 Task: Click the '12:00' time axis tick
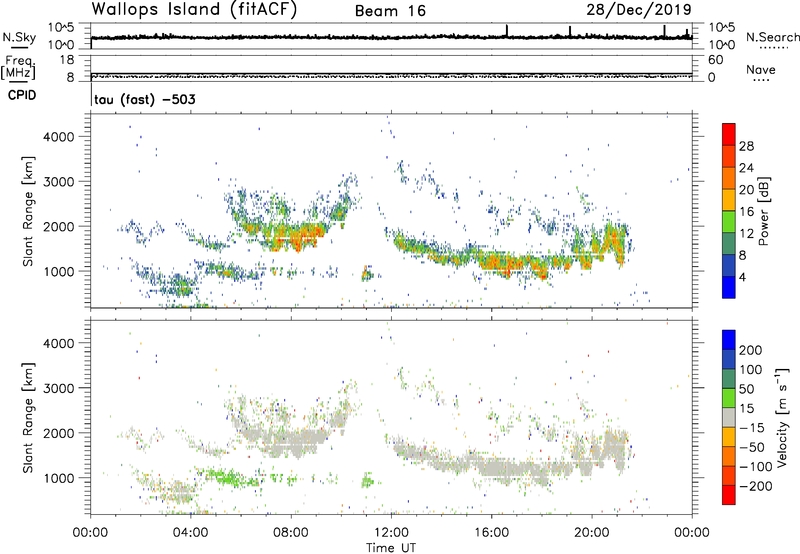(391, 533)
